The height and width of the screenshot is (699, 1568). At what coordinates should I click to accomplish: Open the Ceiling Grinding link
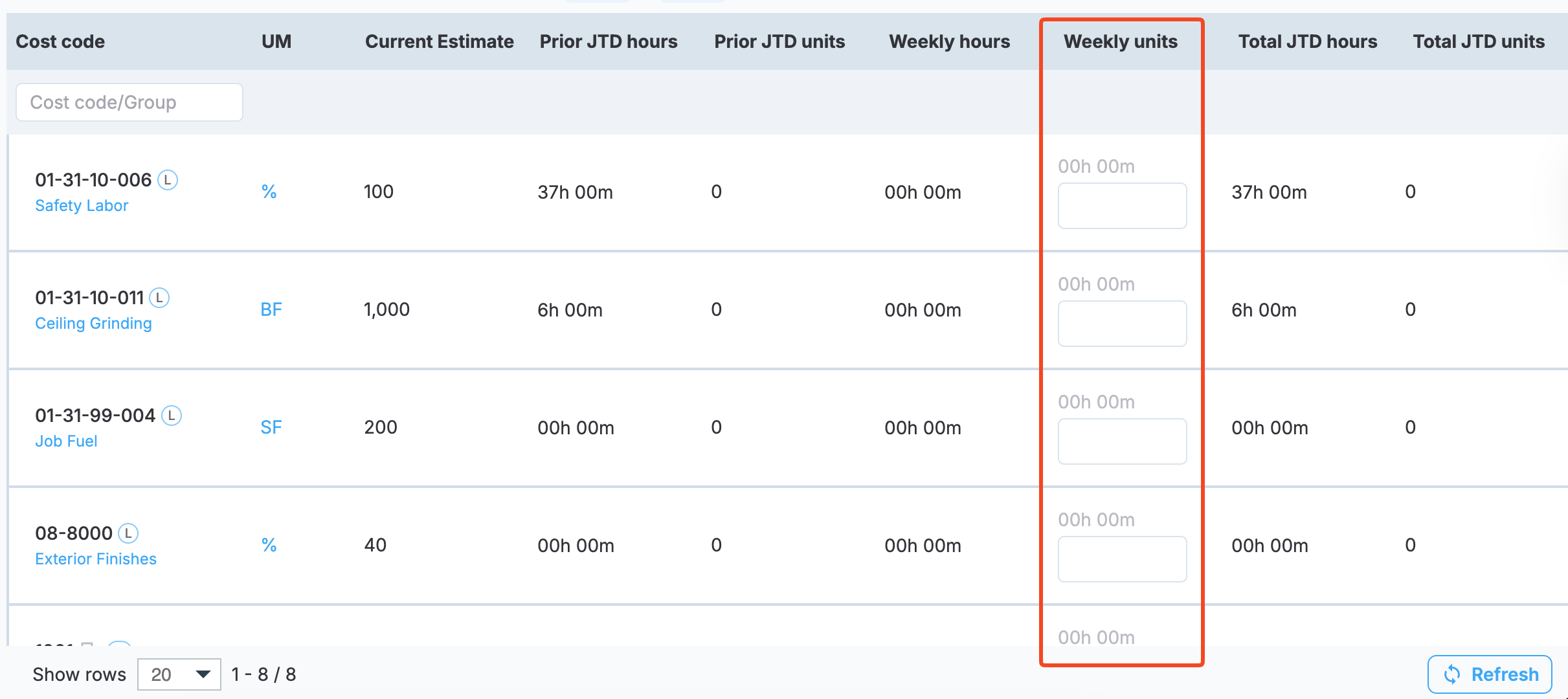(x=93, y=323)
